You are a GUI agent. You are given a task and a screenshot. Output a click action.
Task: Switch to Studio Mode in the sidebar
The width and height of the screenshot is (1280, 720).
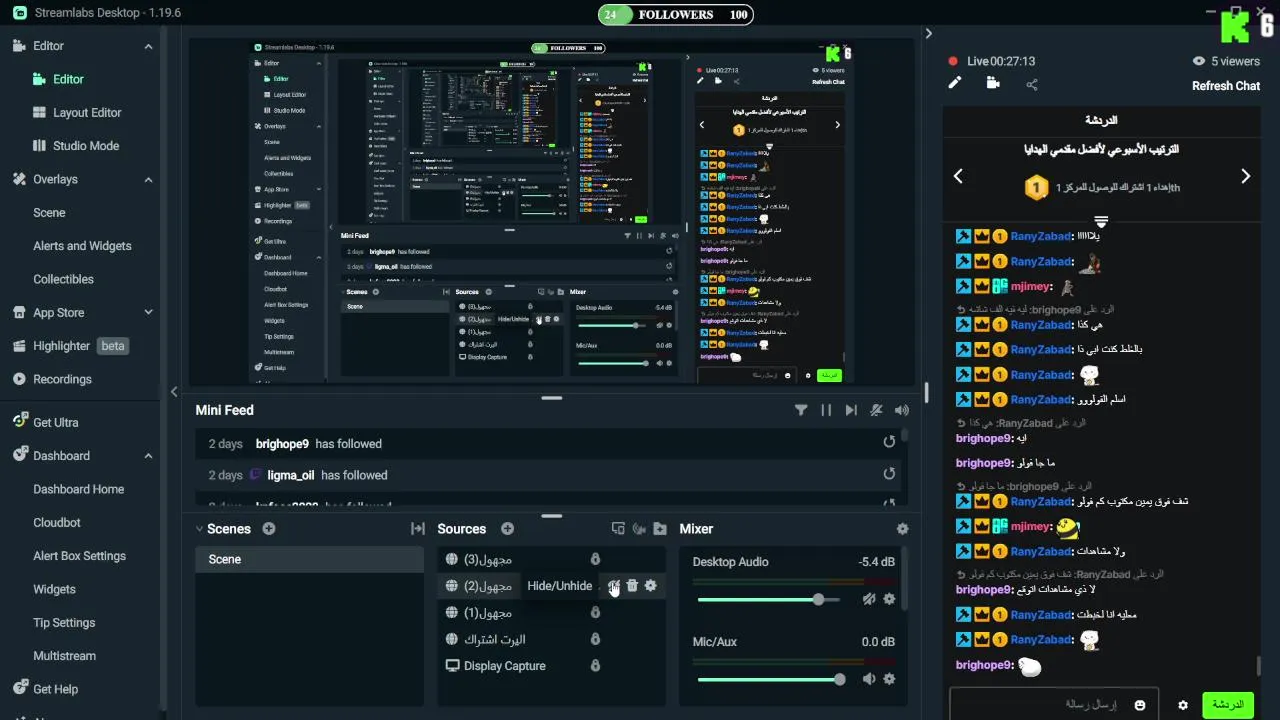76,146
